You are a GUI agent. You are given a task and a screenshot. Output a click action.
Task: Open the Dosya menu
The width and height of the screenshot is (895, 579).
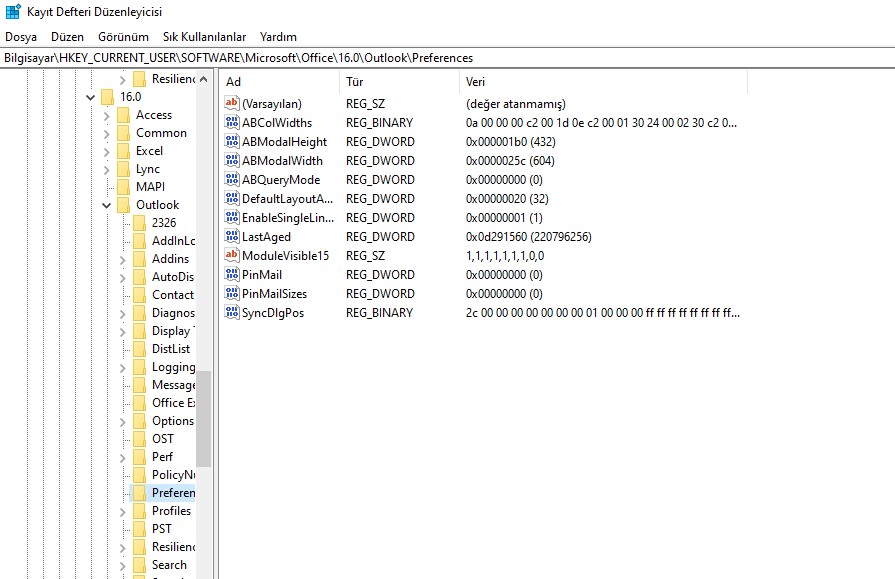click(x=21, y=37)
